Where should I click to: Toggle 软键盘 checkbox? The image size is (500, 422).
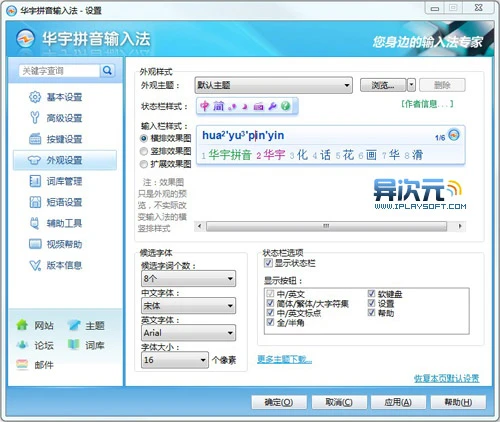tap(371, 294)
